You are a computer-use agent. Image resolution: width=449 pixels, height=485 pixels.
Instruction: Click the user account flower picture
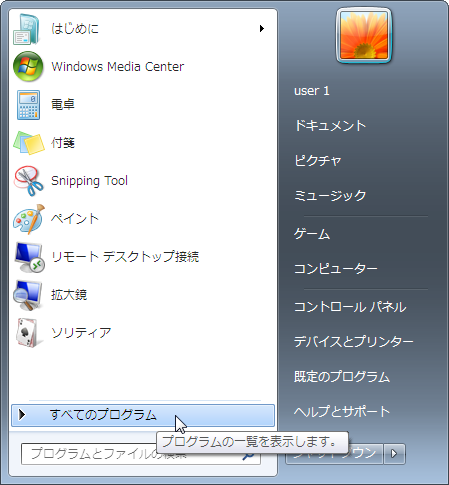click(x=364, y=35)
